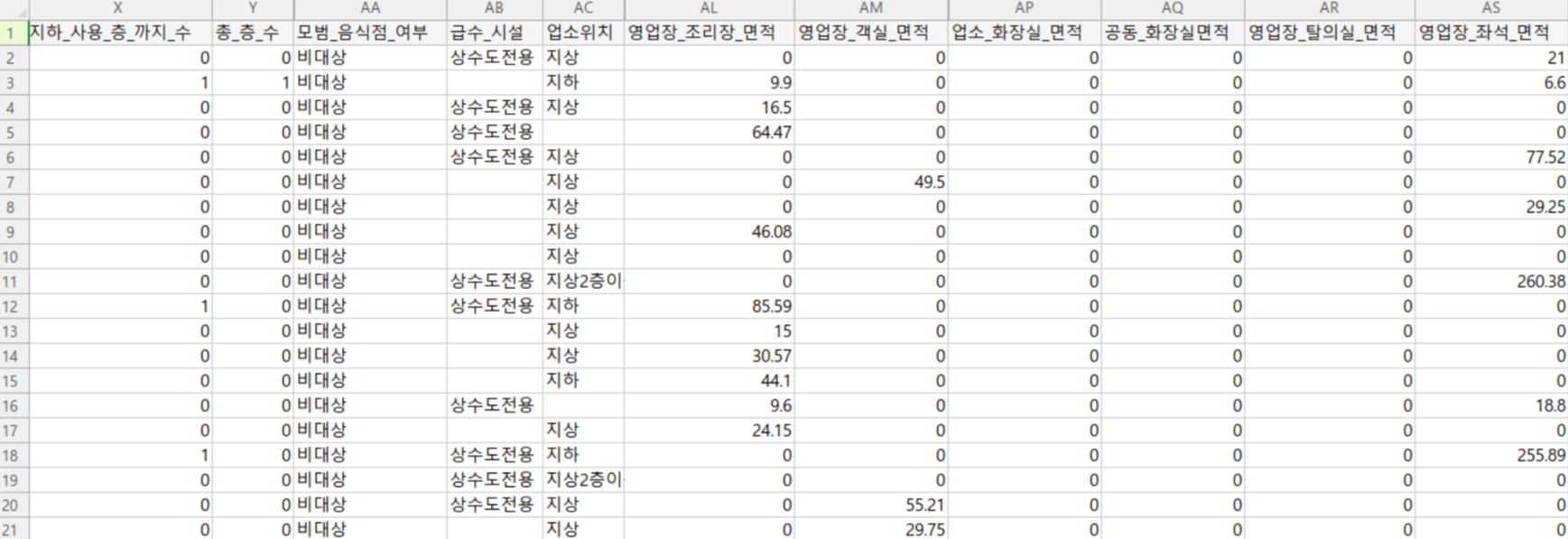Click the value 29.25 in row 8
The height and width of the screenshot is (539, 1568).
point(1545,207)
